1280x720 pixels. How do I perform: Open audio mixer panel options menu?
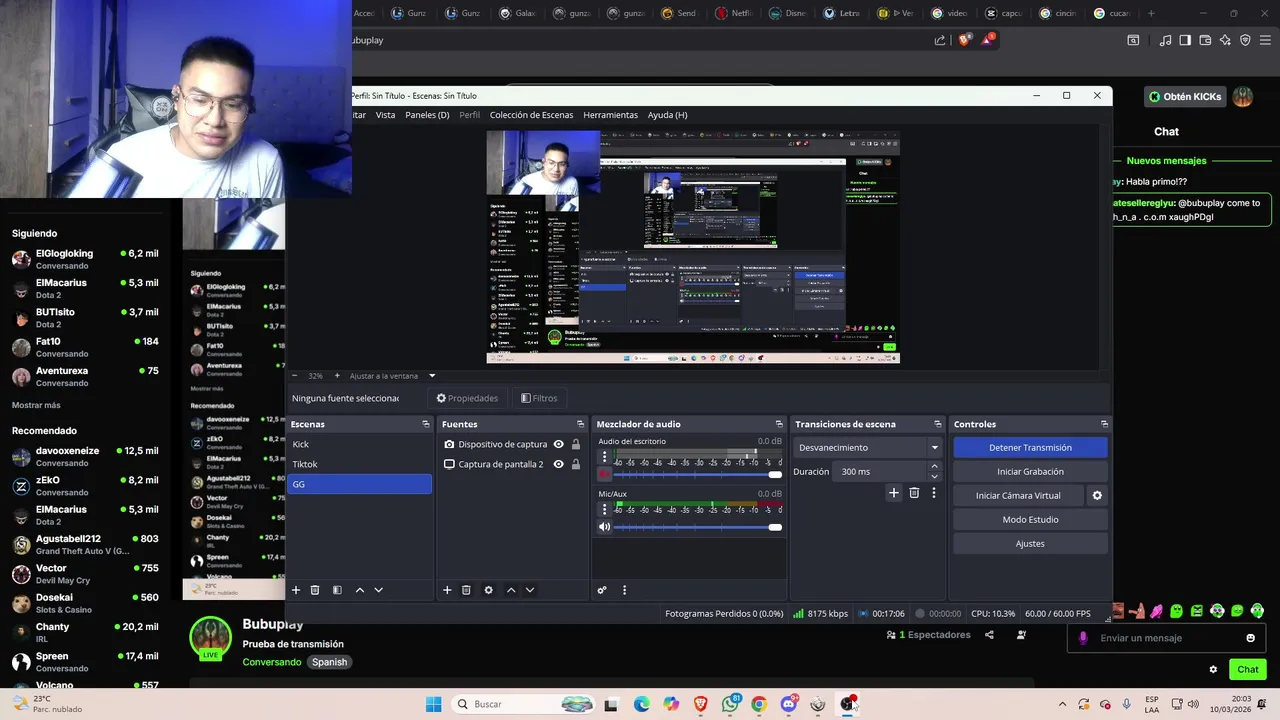coord(624,590)
